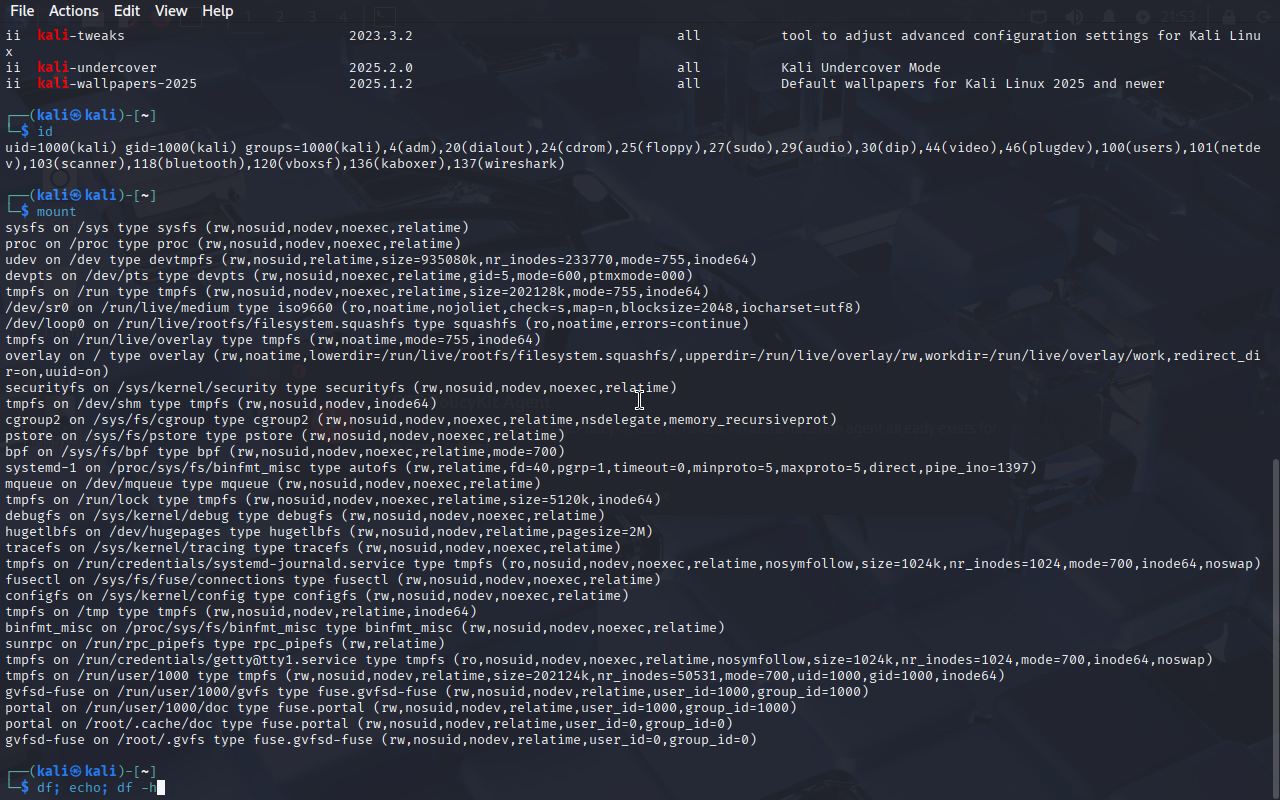Click 'tmpfs on /run/live/overlay' line
Viewport: 1280px width, 800px height.
(x=273, y=340)
